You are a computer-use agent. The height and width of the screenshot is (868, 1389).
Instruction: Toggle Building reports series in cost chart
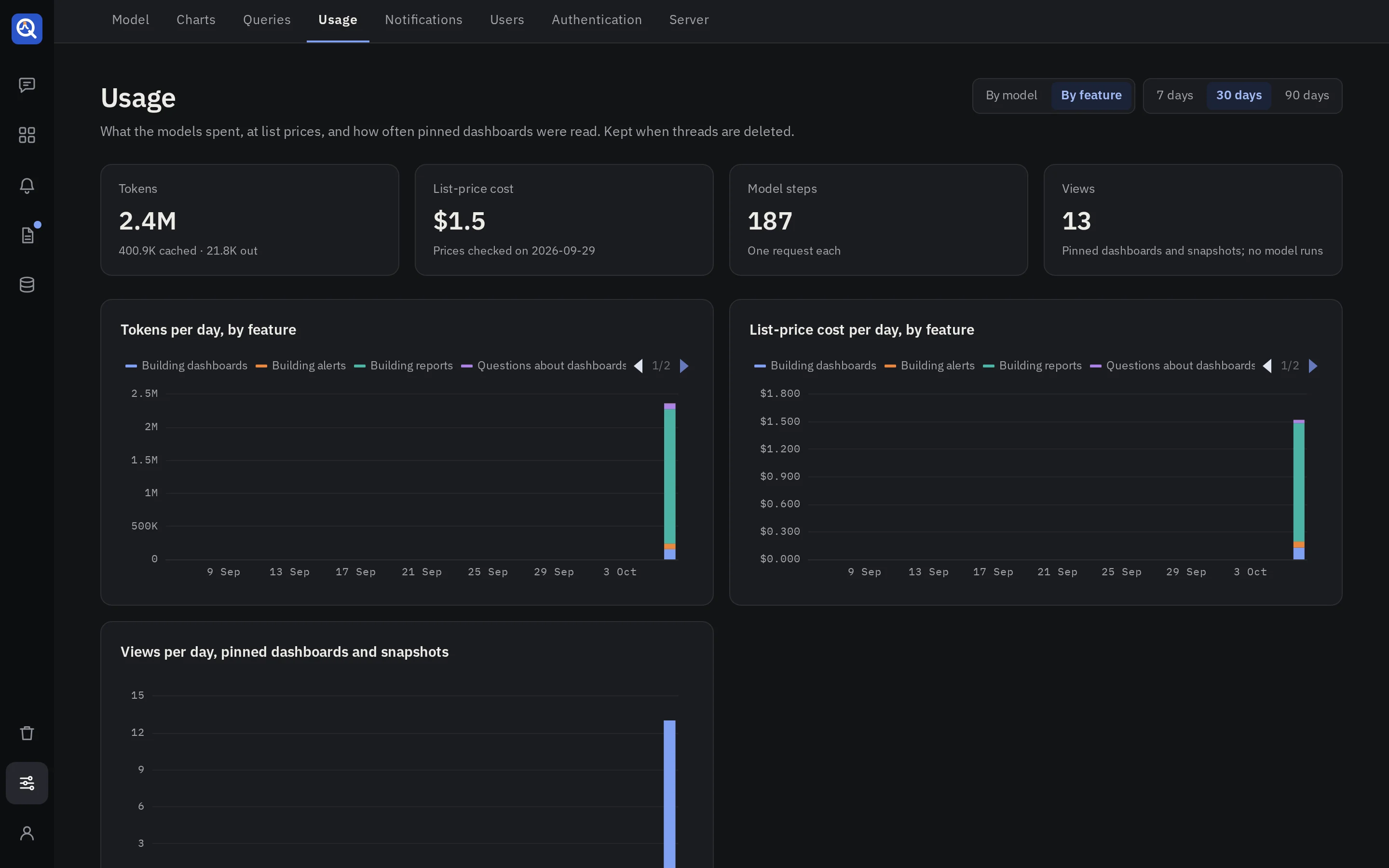[x=1033, y=366]
